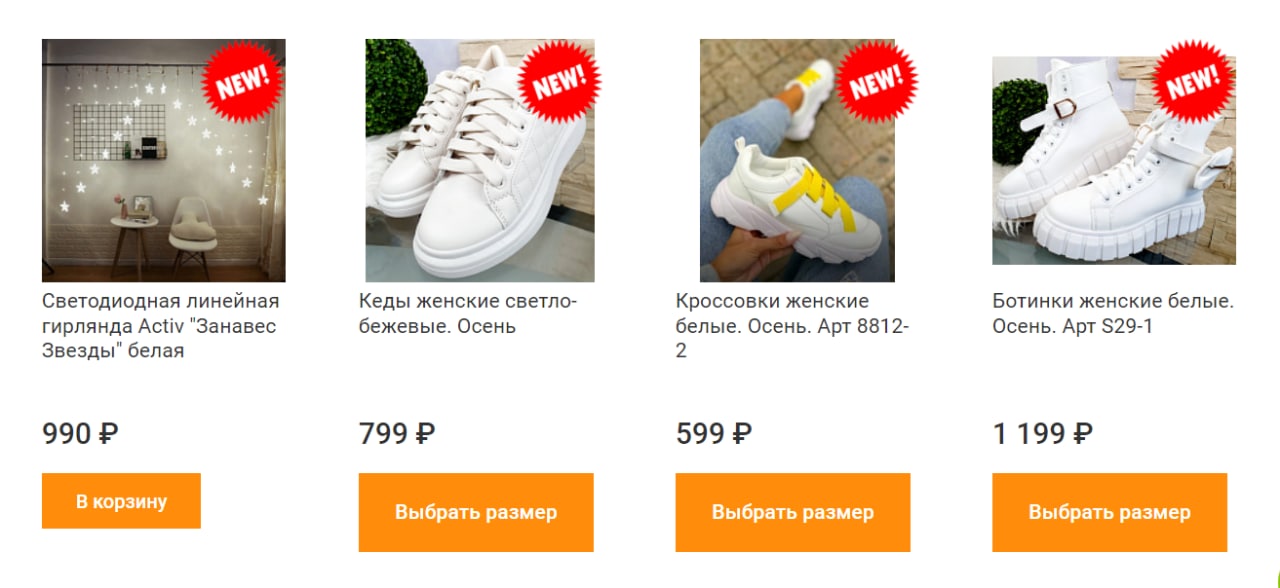Open the Светодиодная линейная гирлянда Activ title link
This screenshot has width=1280, height=588.
(161, 326)
